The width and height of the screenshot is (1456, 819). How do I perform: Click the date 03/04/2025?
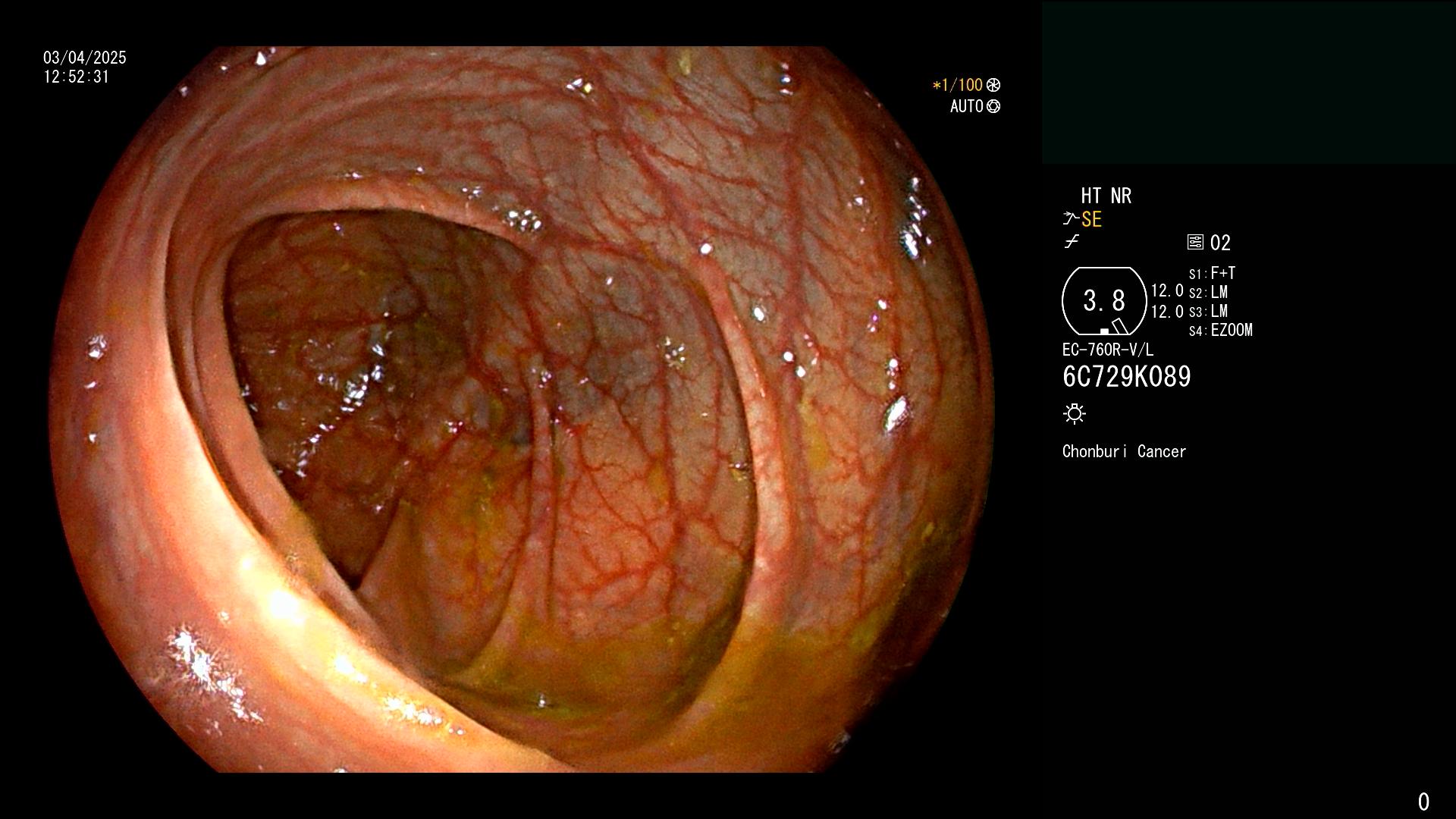(x=85, y=58)
